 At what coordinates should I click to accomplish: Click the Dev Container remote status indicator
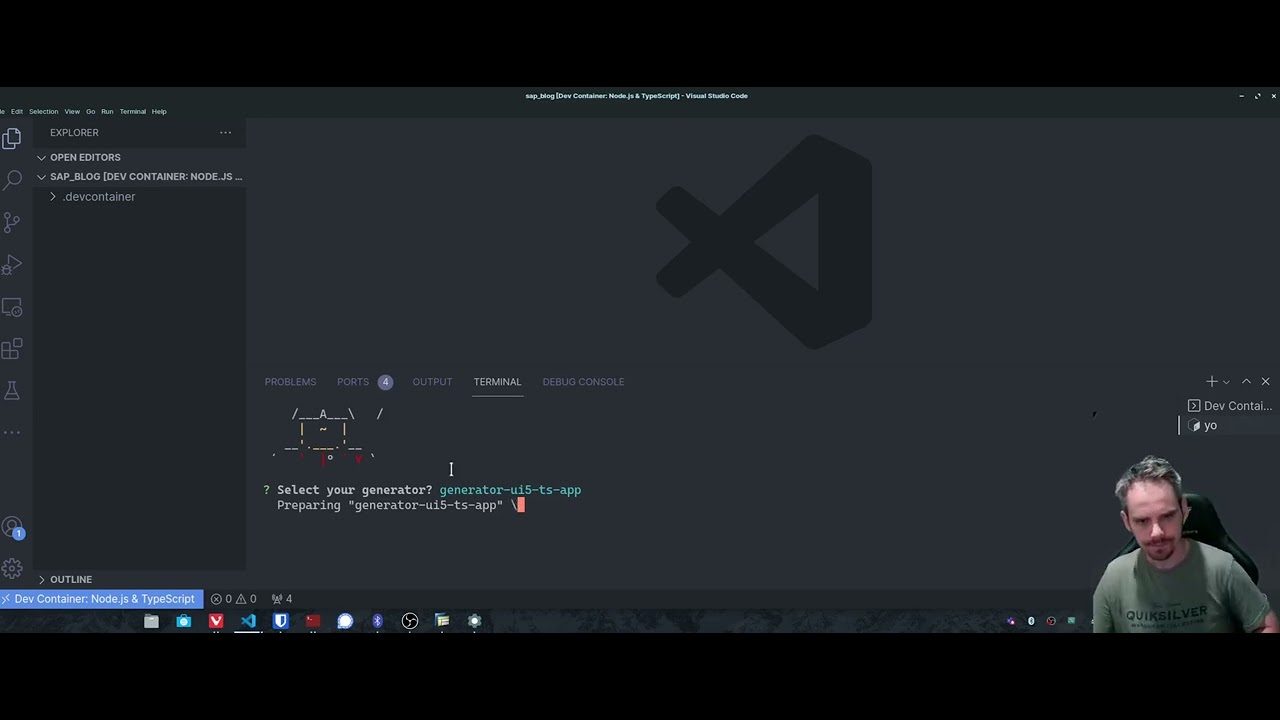(100, 599)
